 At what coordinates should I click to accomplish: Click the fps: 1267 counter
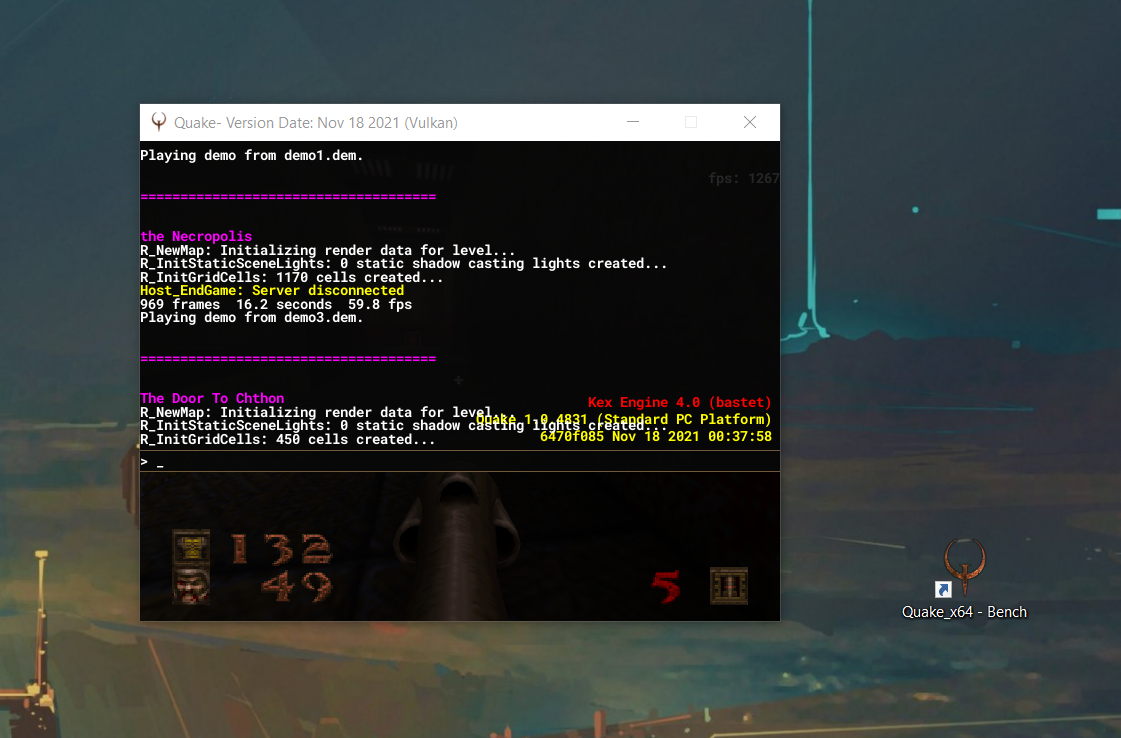pos(744,178)
